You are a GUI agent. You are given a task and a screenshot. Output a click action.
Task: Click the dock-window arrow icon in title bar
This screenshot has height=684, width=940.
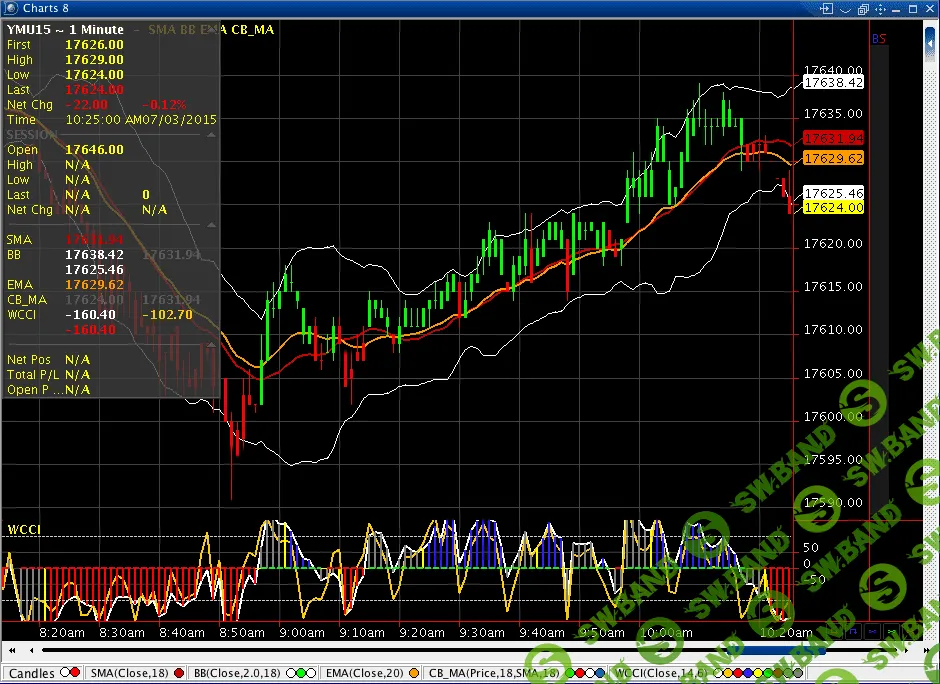point(826,8)
